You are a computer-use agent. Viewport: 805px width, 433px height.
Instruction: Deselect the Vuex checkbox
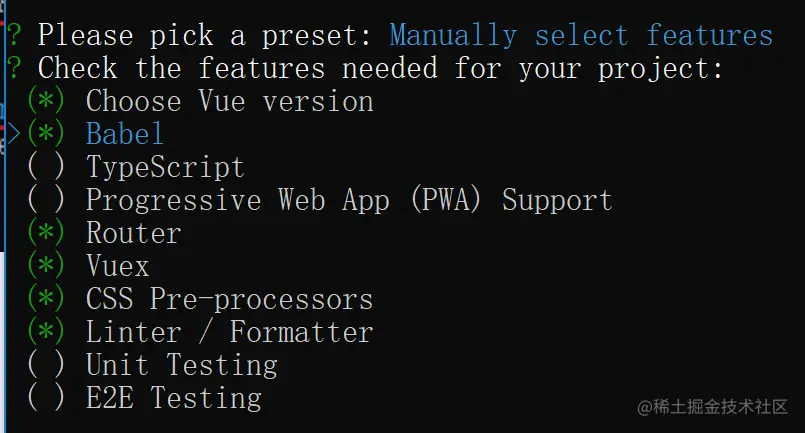46,266
